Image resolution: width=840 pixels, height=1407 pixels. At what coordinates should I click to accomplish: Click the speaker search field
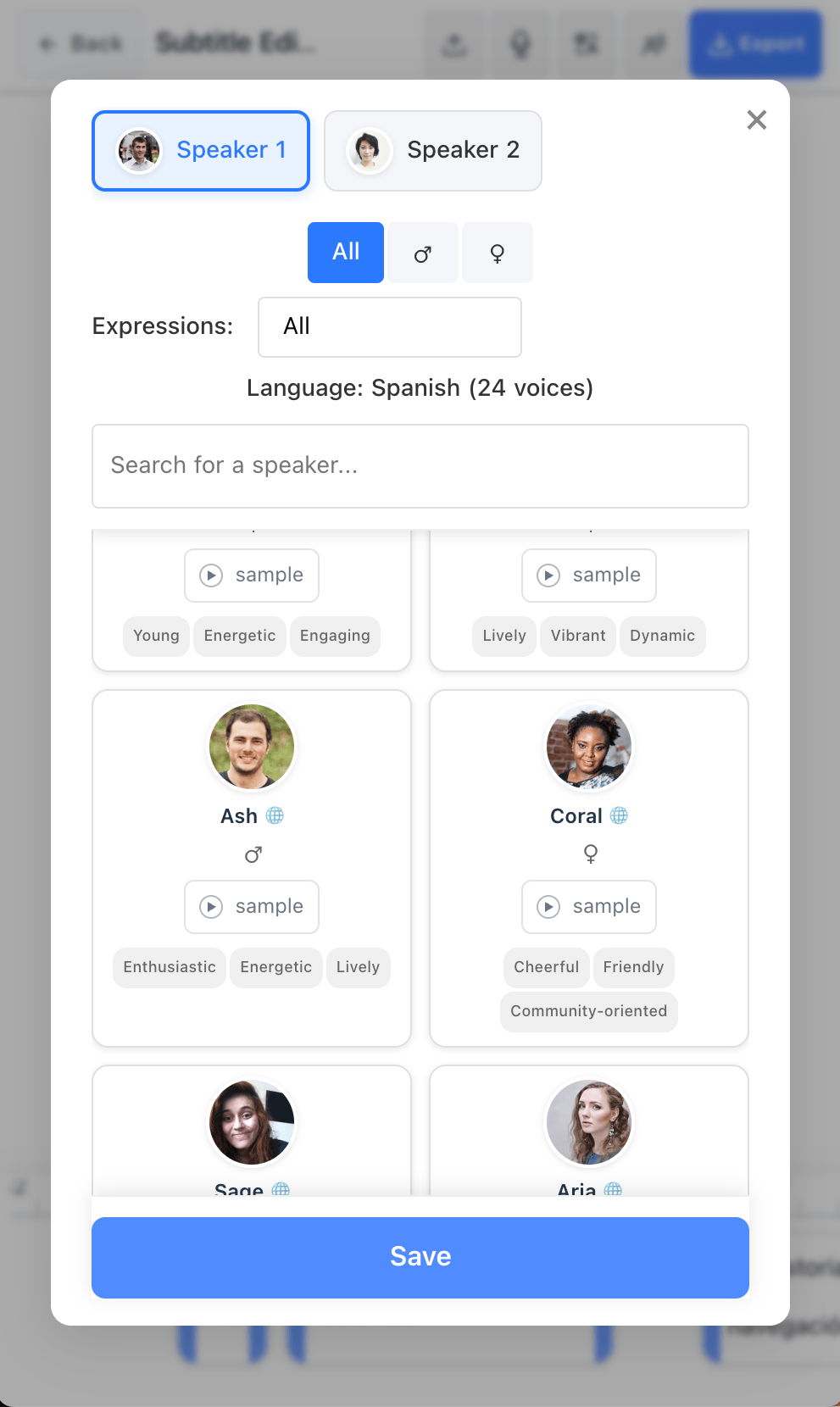pos(420,466)
